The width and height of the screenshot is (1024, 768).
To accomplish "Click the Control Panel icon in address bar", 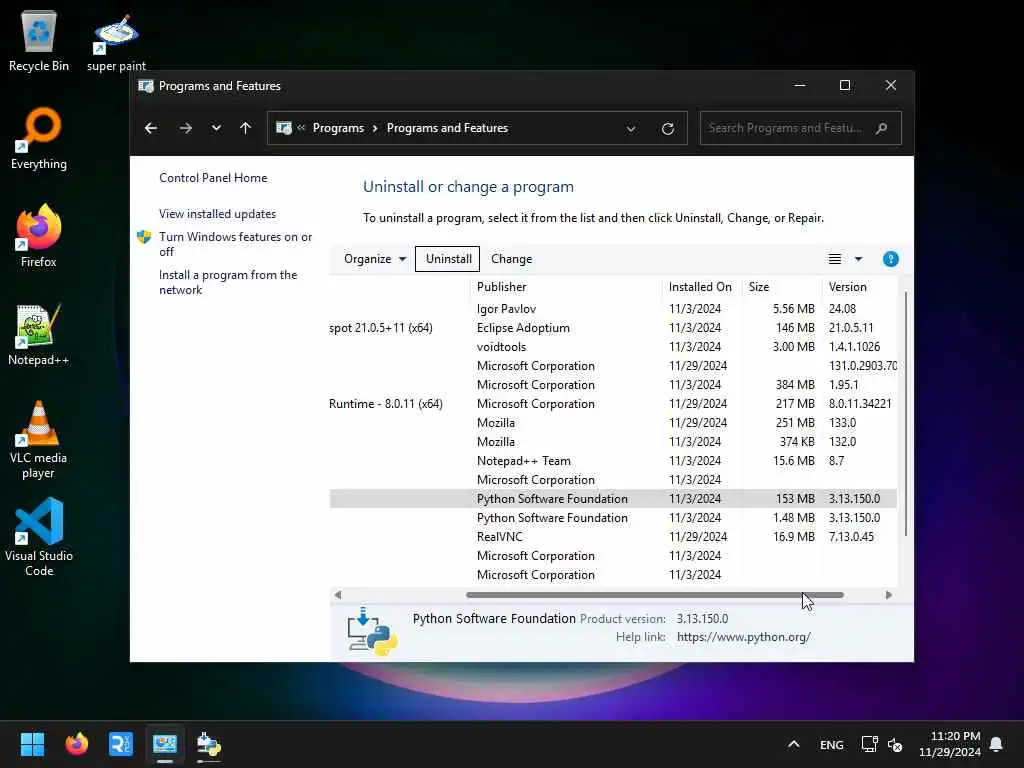I will click(283, 128).
